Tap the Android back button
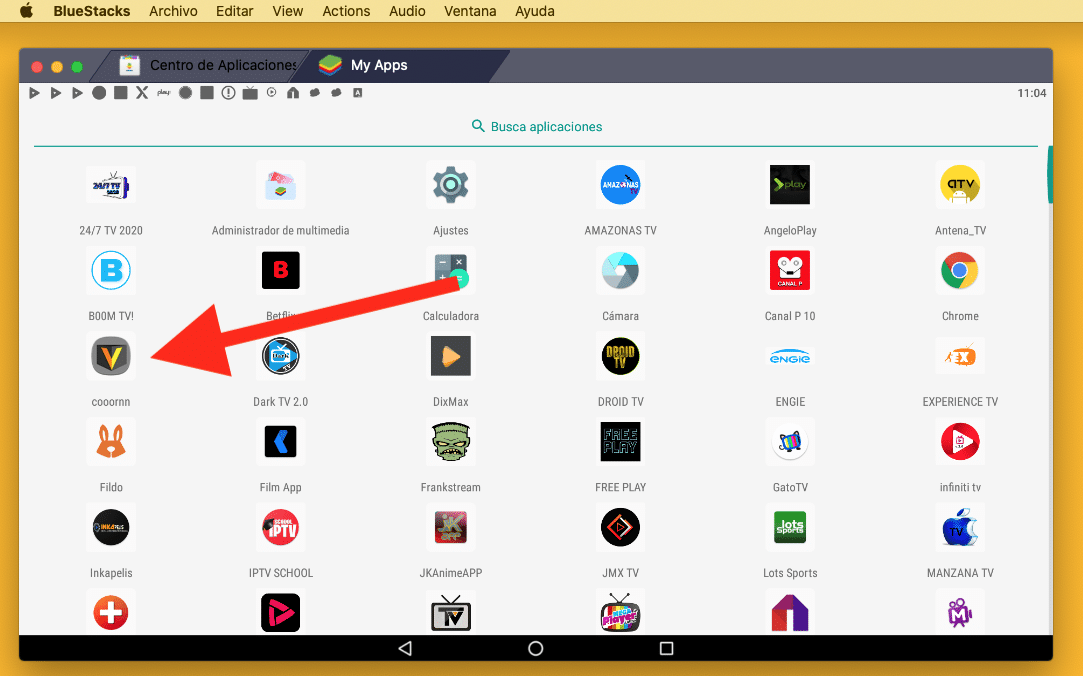1083x676 pixels. click(404, 647)
